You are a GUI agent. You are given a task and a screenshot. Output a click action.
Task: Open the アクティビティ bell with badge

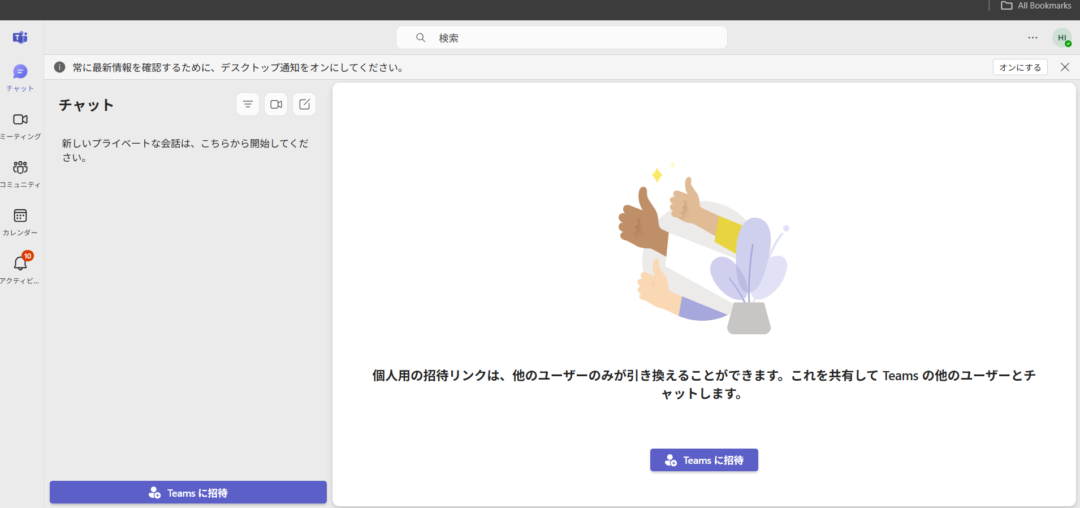click(21, 268)
